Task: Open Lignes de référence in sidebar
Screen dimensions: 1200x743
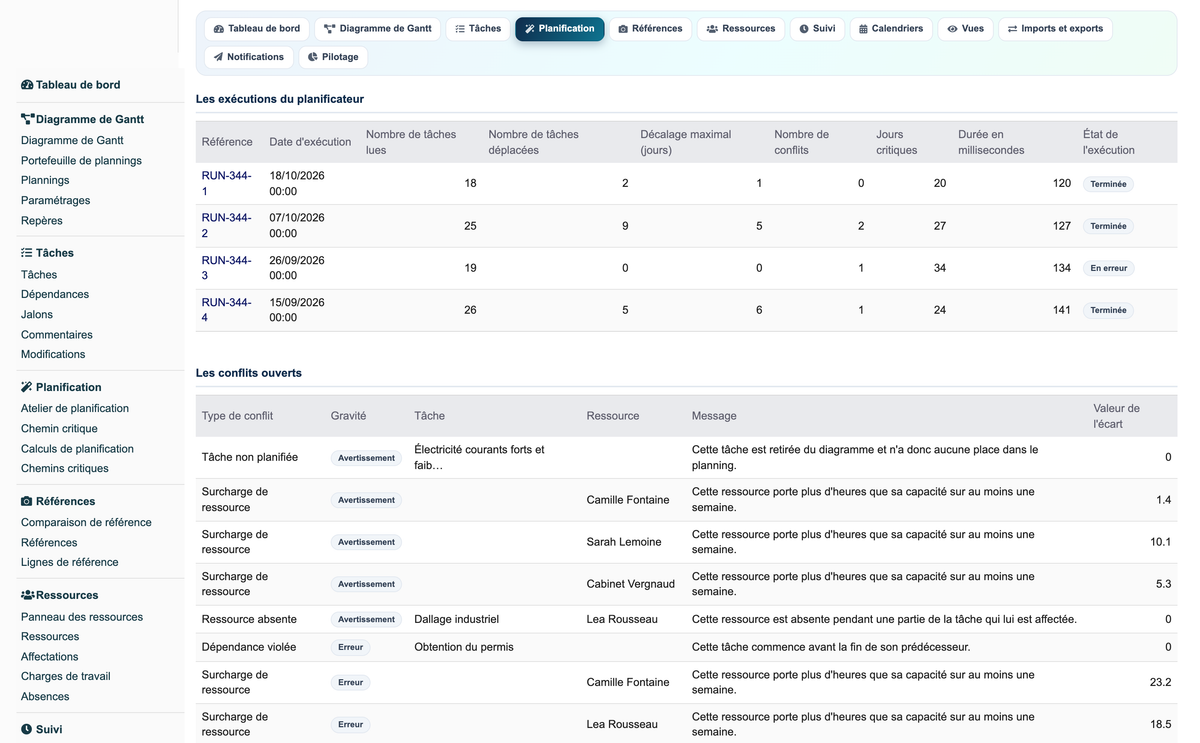Action: (x=70, y=562)
